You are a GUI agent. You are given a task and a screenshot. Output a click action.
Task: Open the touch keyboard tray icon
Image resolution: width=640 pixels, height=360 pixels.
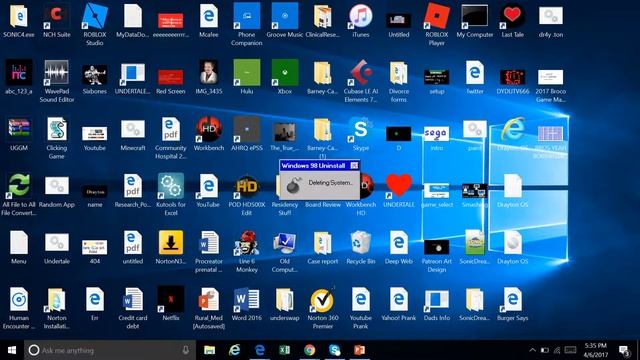[x=570, y=350]
